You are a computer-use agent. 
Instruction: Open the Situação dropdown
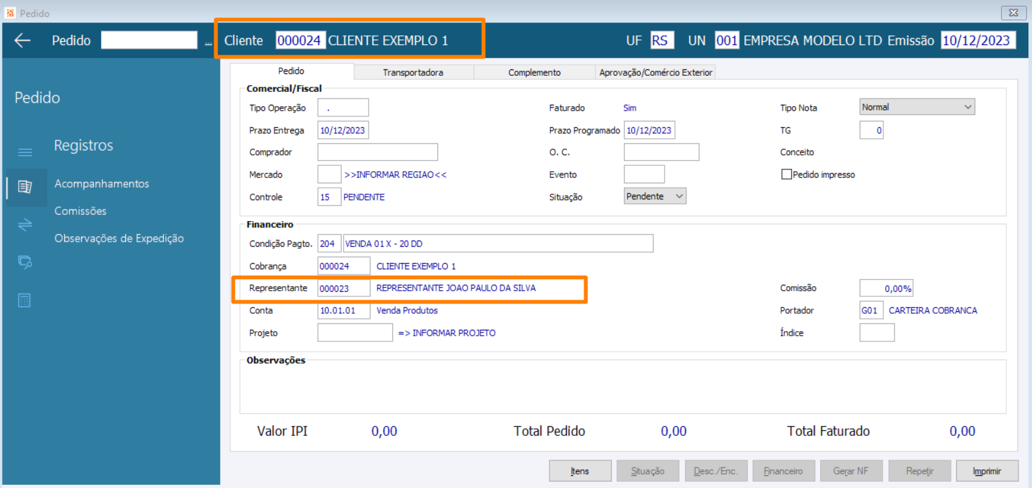pos(655,196)
